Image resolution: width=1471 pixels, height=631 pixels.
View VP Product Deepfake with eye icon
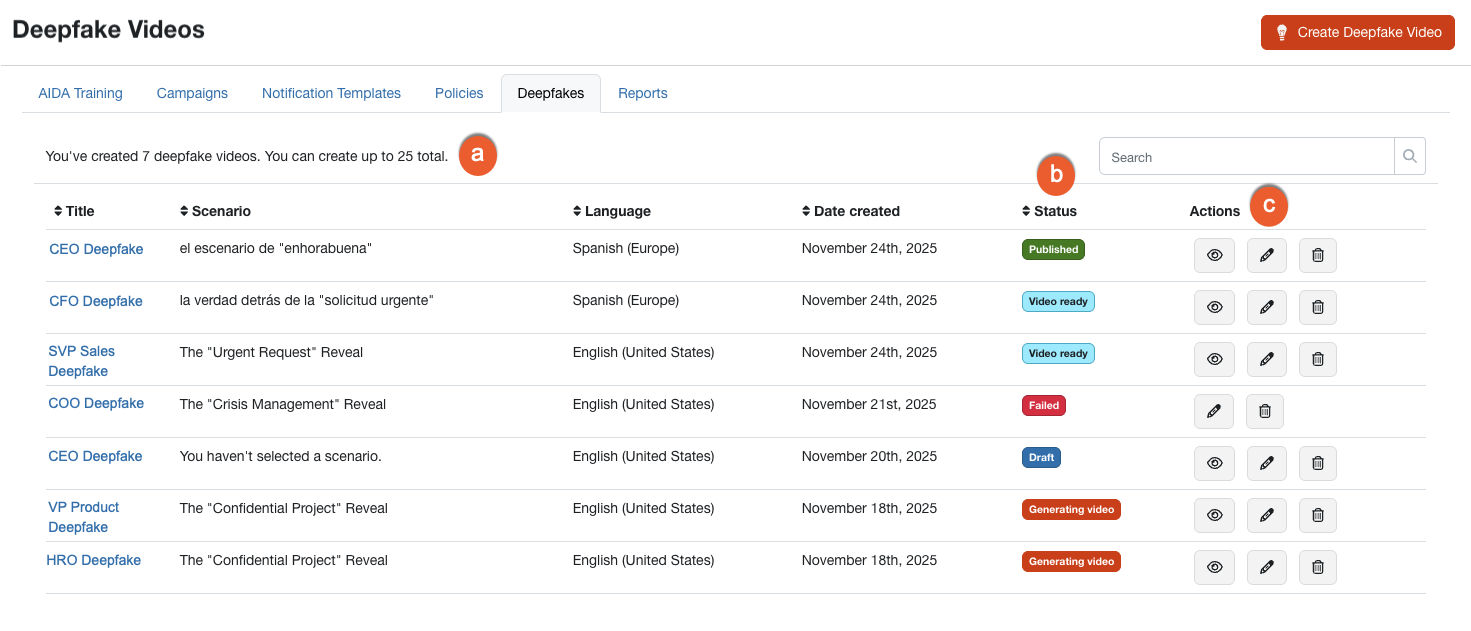coord(1214,515)
